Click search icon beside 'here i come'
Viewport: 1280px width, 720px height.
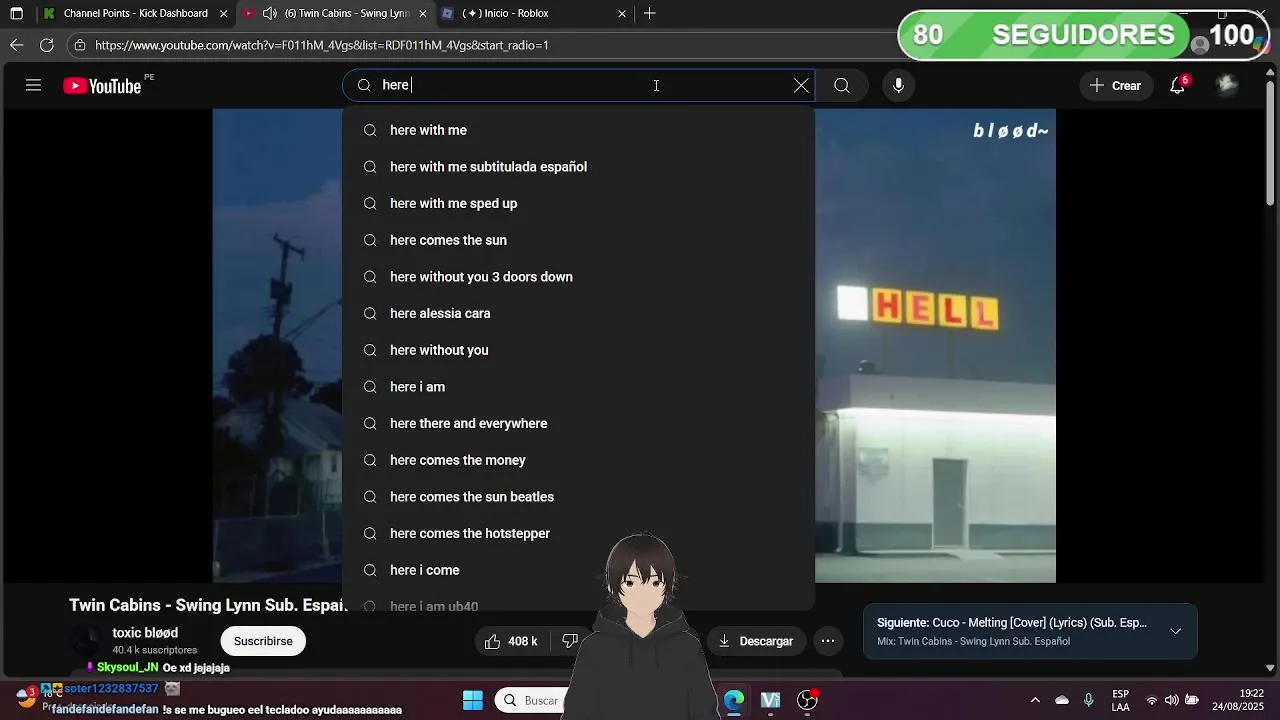(370, 570)
